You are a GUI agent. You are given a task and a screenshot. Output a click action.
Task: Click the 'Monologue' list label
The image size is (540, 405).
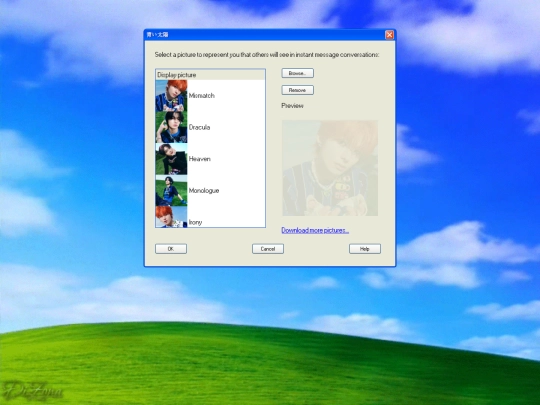click(x=204, y=190)
